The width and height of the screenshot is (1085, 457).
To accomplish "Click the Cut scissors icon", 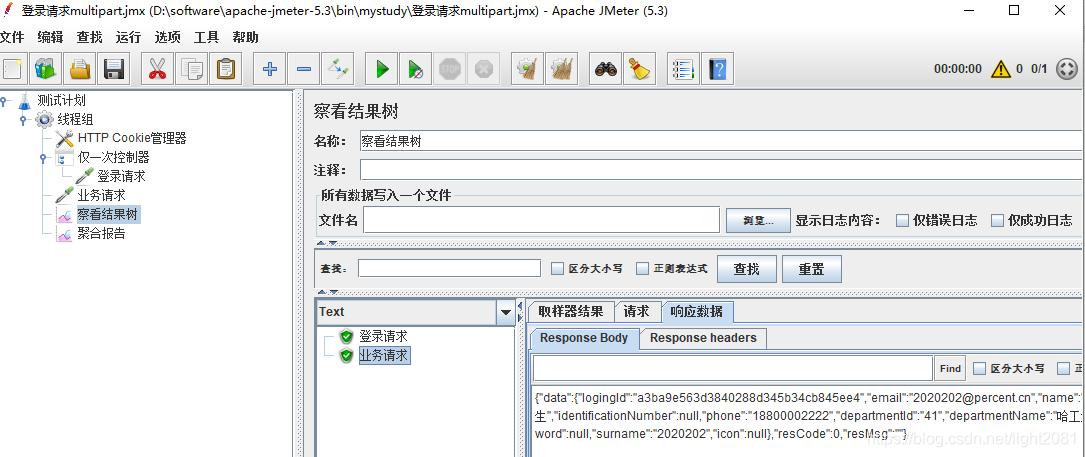I will click(x=157, y=69).
